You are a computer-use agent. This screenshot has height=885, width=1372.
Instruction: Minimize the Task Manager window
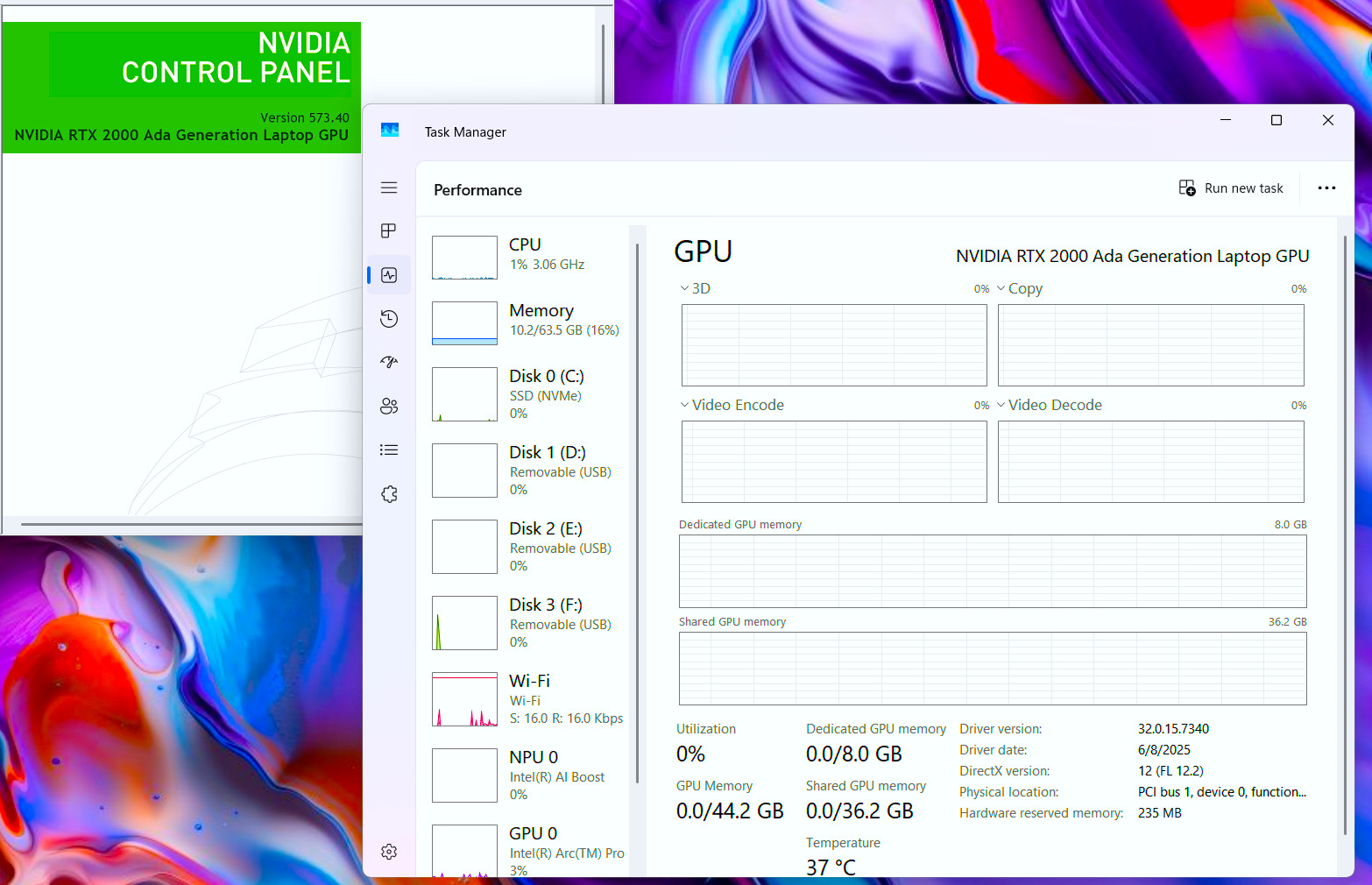tap(1226, 120)
